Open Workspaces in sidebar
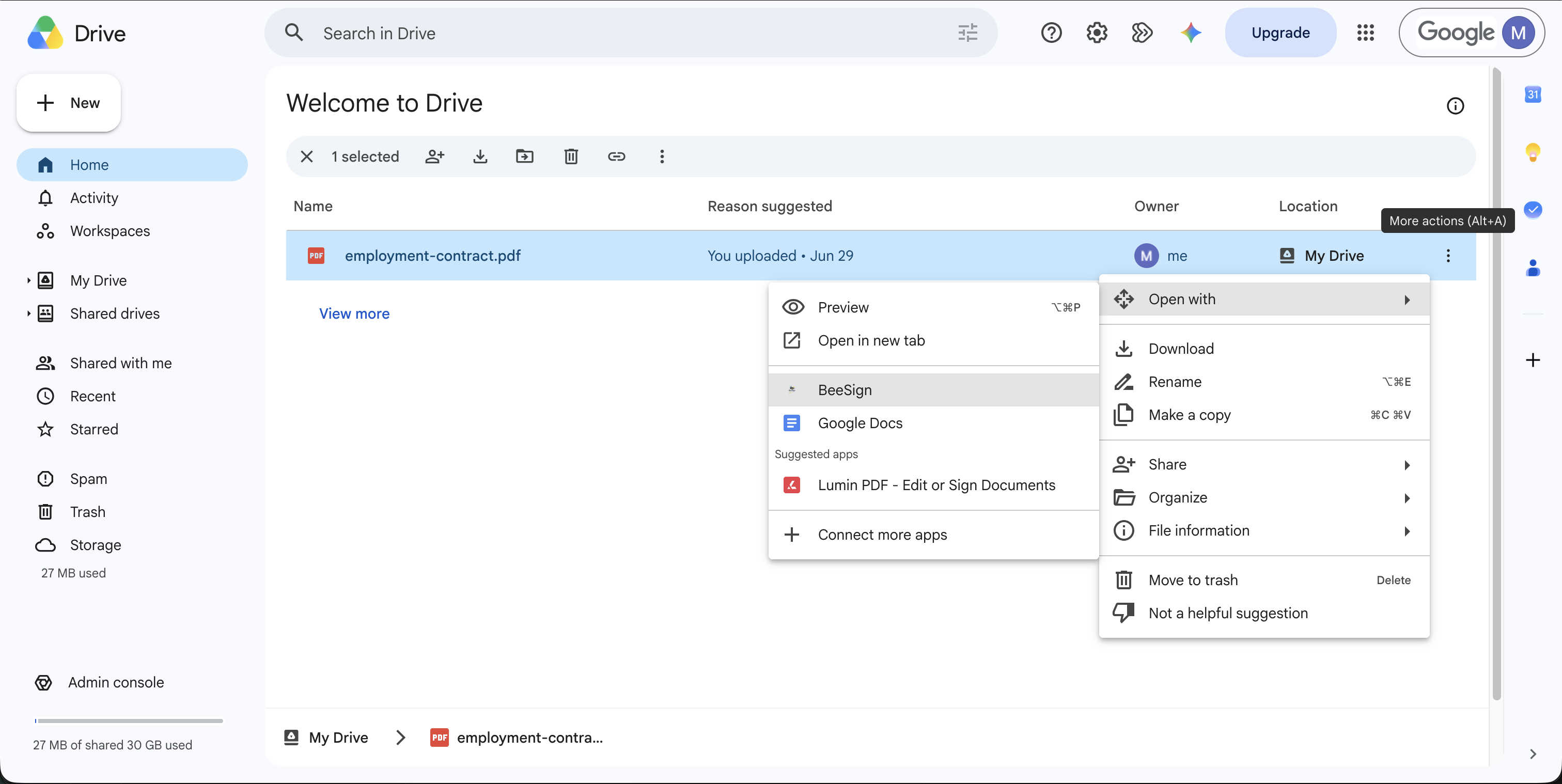The height and width of the screenshot is (784, 1562). (x=132, y=231)
